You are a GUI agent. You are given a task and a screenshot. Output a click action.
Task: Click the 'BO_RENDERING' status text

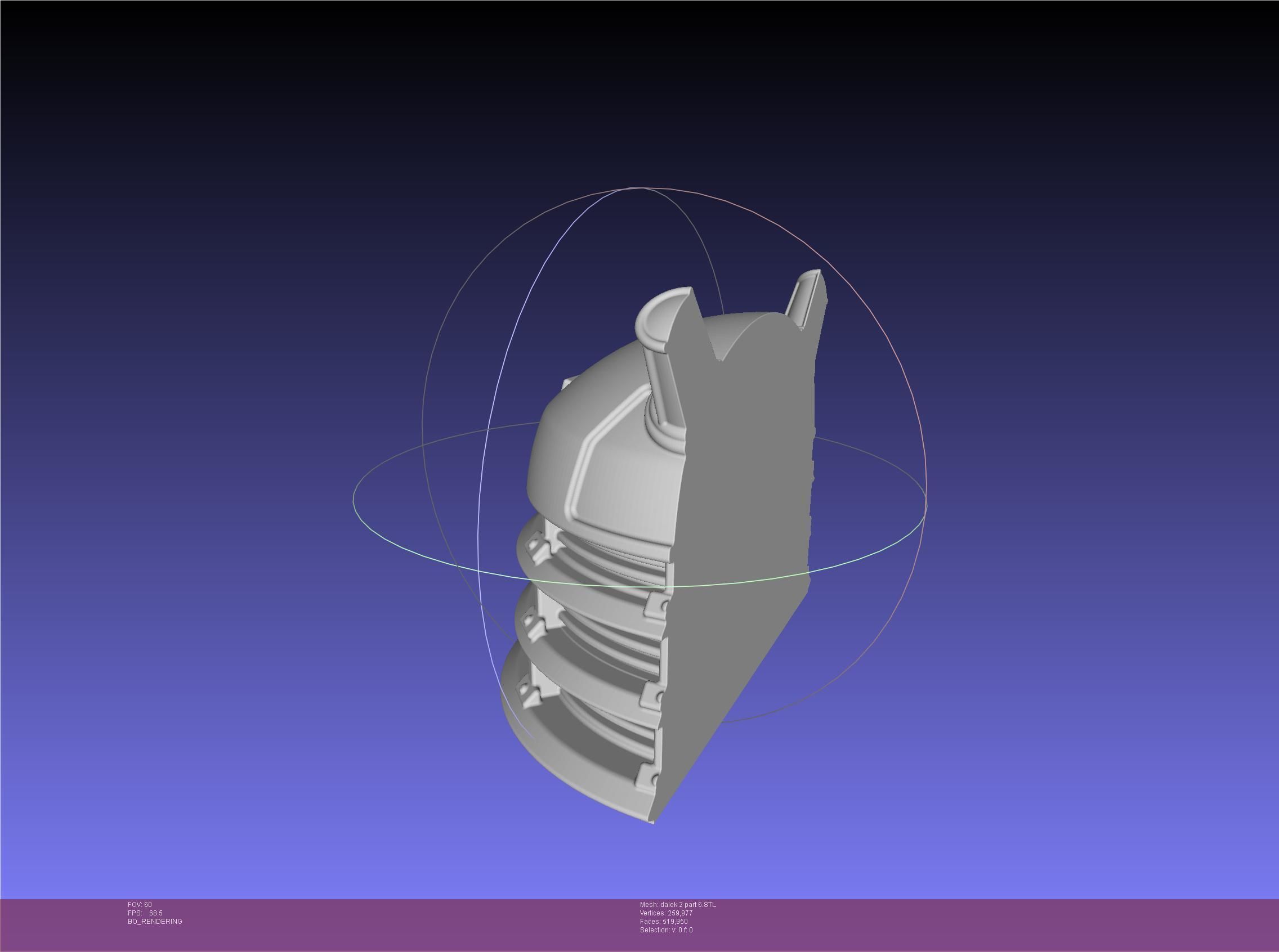[155, 922]
